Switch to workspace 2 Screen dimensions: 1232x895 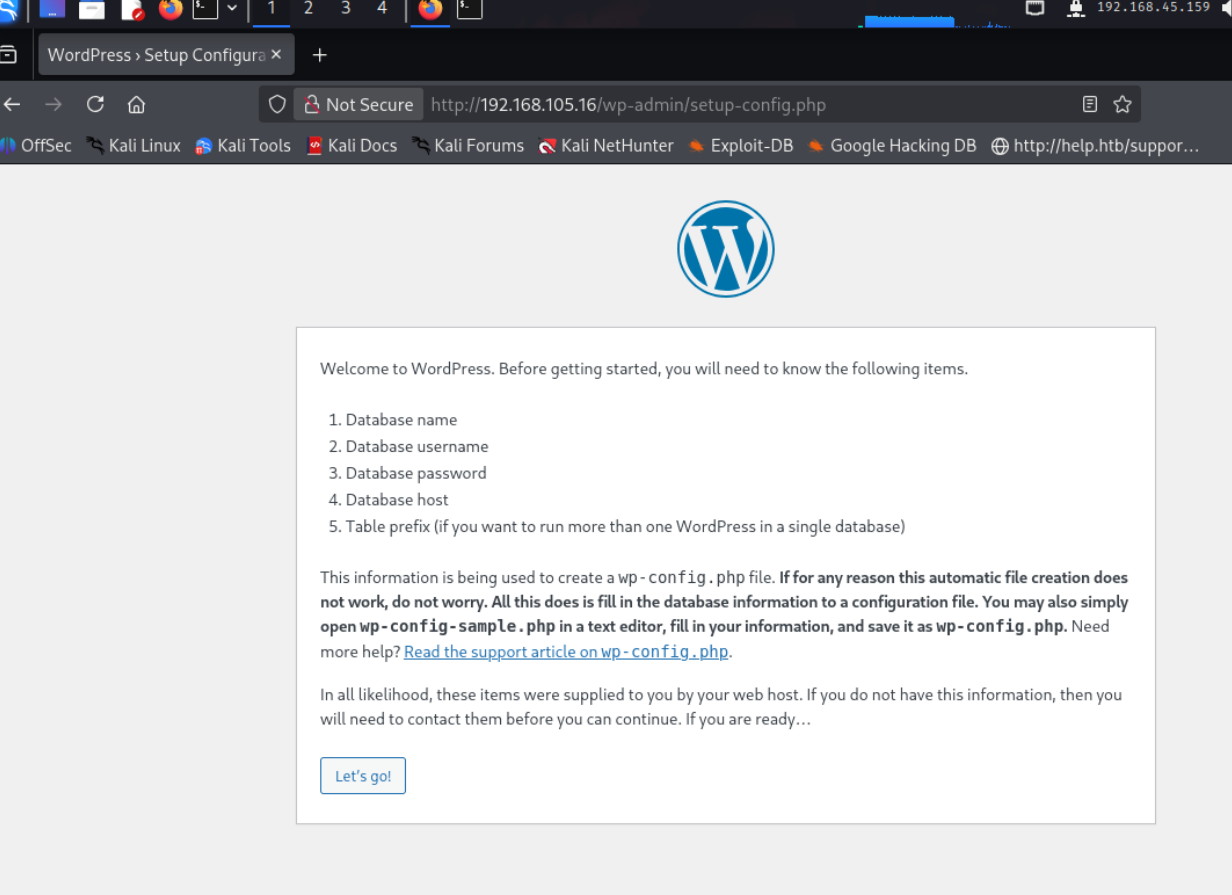[308, 9]
